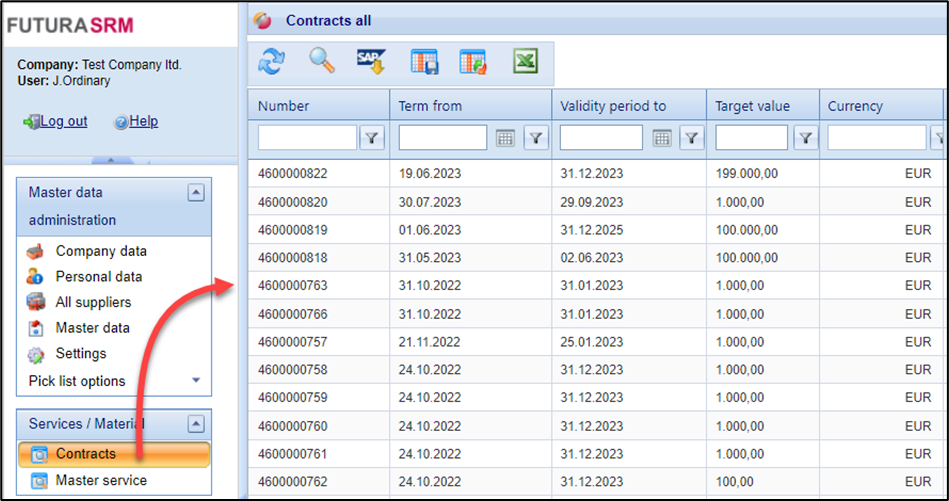Open the calendar picker for Term from
The width and height of the screenshot is (949, 501).
tap(505, 139)
